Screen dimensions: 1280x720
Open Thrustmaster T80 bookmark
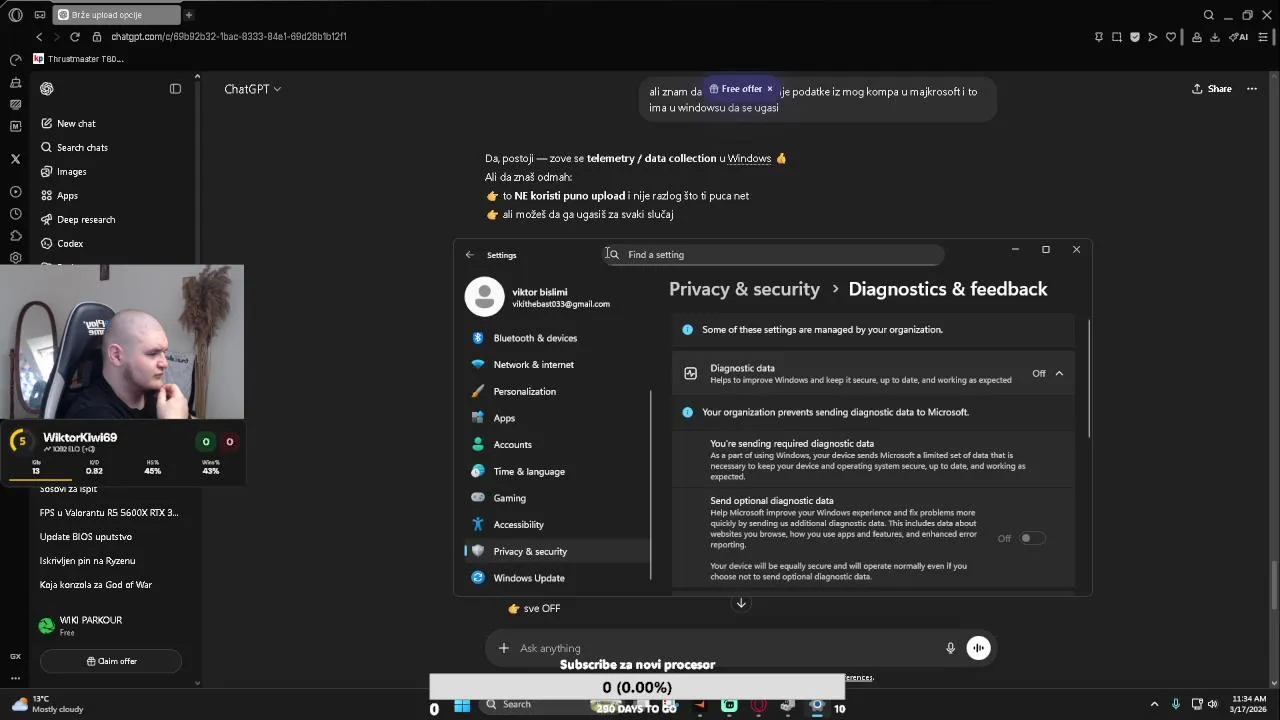point(79,59)
